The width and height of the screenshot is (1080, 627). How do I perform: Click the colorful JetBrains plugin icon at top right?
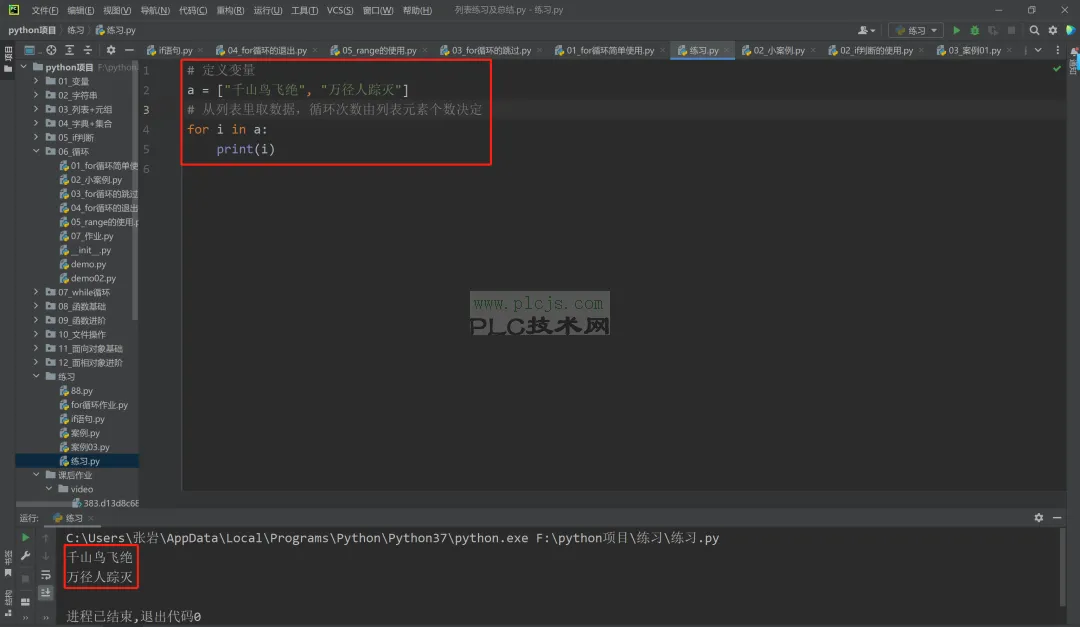click(x=1070, y=30)
